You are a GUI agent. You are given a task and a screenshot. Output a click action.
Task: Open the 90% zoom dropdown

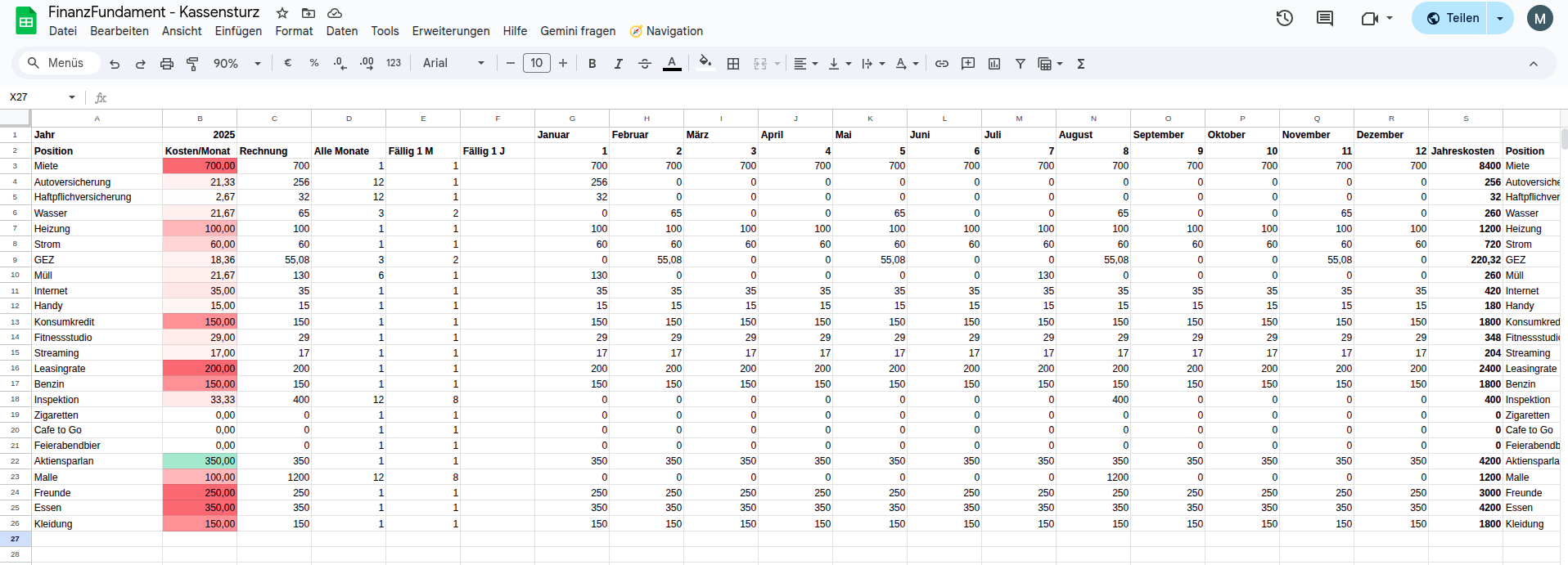(237, 64)
